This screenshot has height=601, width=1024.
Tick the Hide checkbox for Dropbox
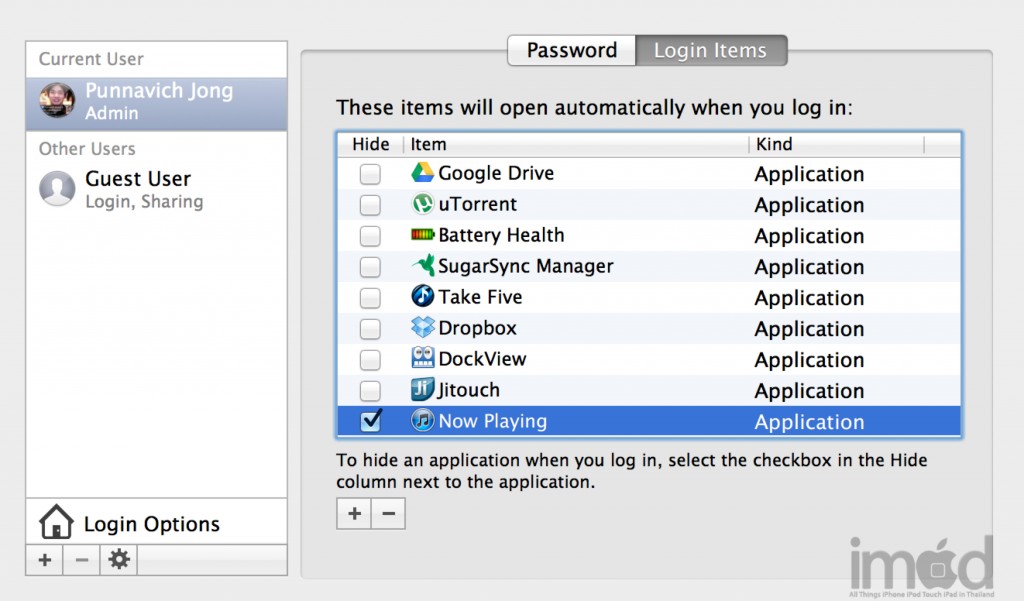click(x=370, y=329)
